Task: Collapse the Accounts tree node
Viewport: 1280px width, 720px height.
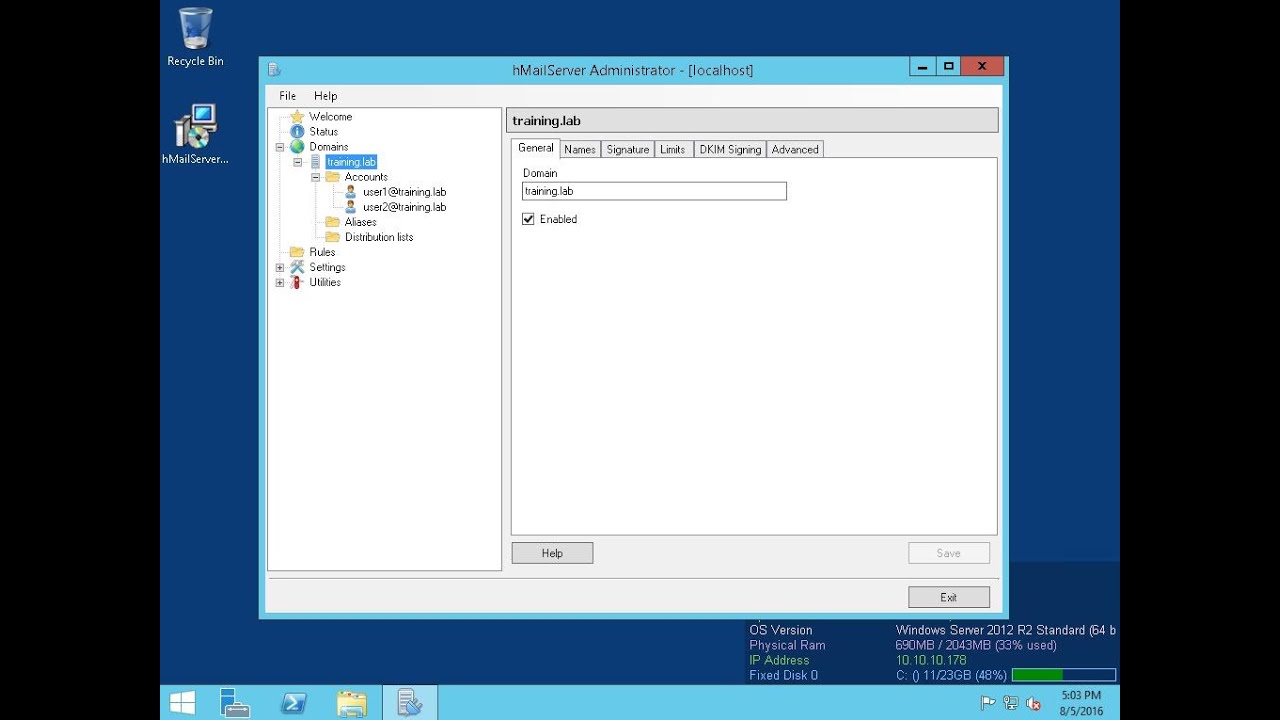Action: 316,177
